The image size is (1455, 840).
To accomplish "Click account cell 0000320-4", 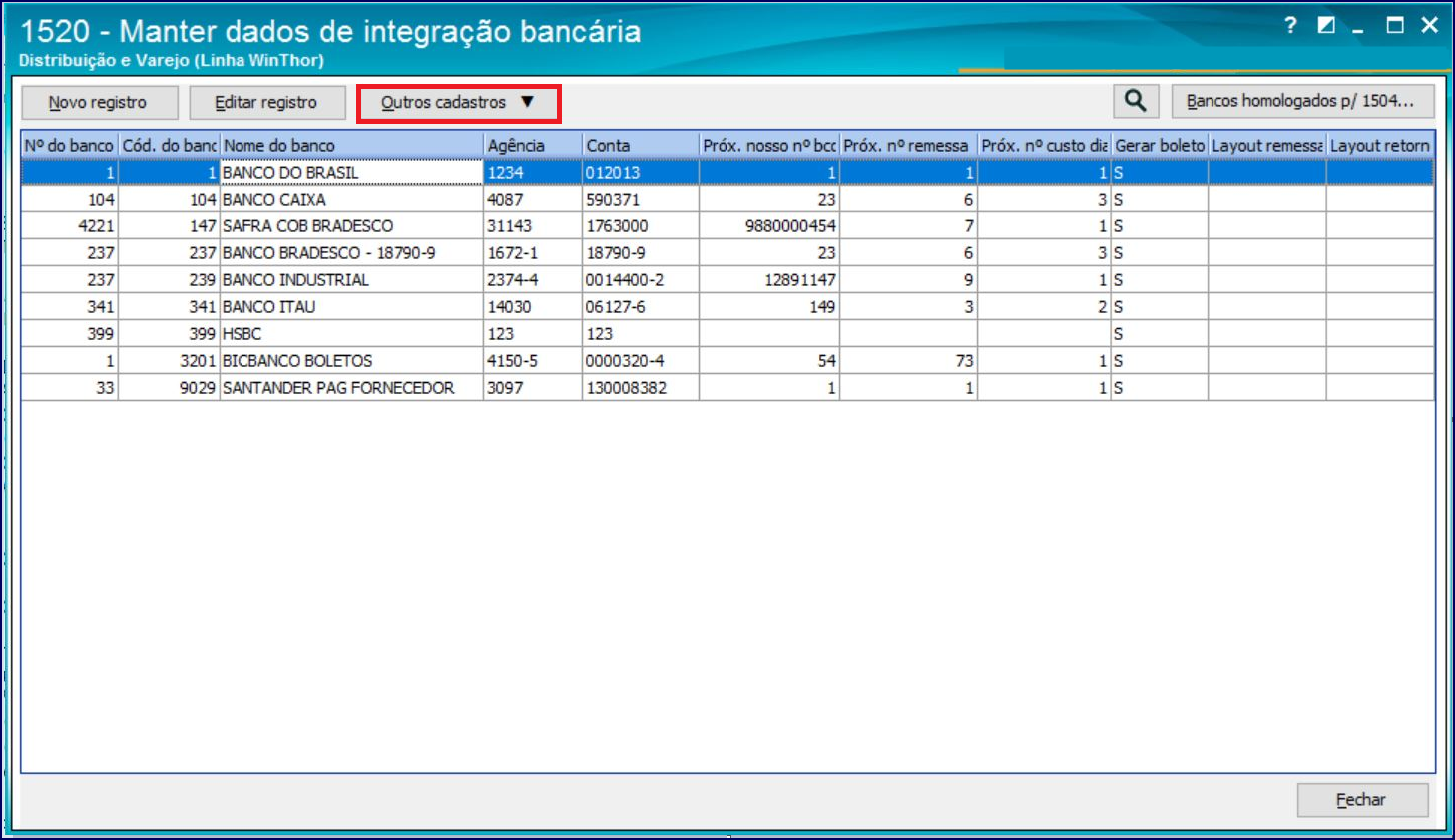I will [641, 361].
